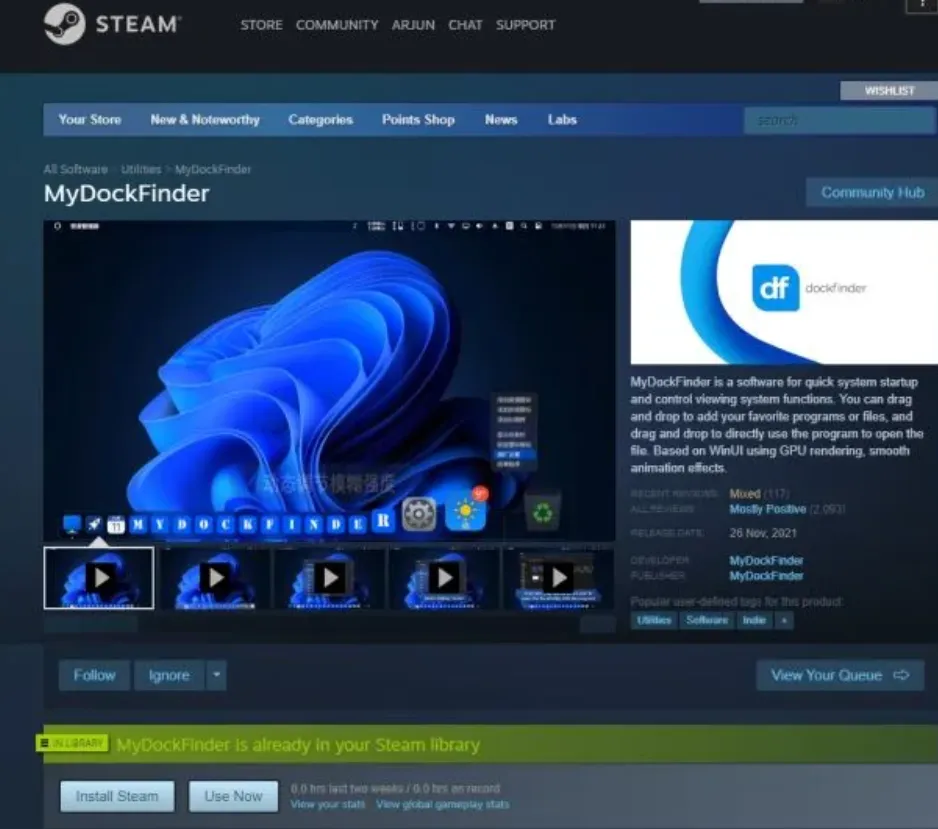Open the STORE menu
The image size is (938, 829).
tap(261, 25)
